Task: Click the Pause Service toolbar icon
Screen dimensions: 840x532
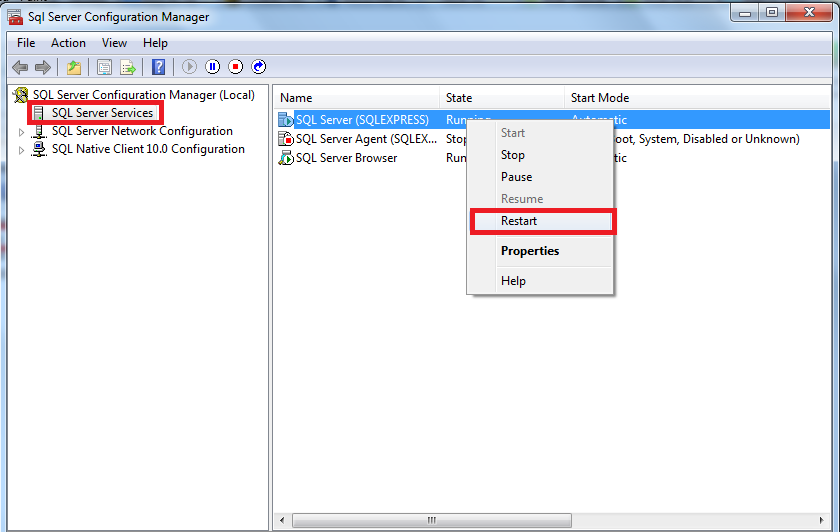Action: coord(212,67)
